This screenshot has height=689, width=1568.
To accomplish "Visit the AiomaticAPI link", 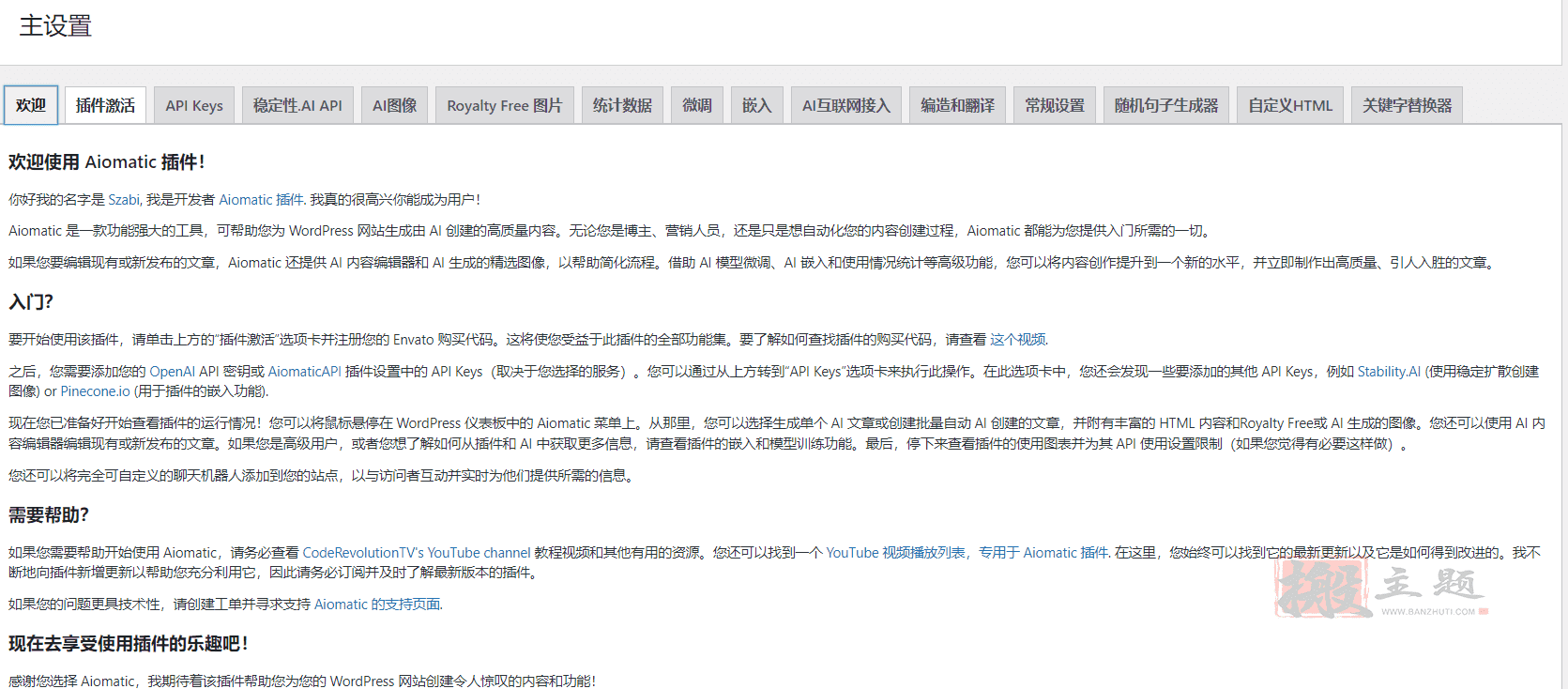I will point(305,372).
